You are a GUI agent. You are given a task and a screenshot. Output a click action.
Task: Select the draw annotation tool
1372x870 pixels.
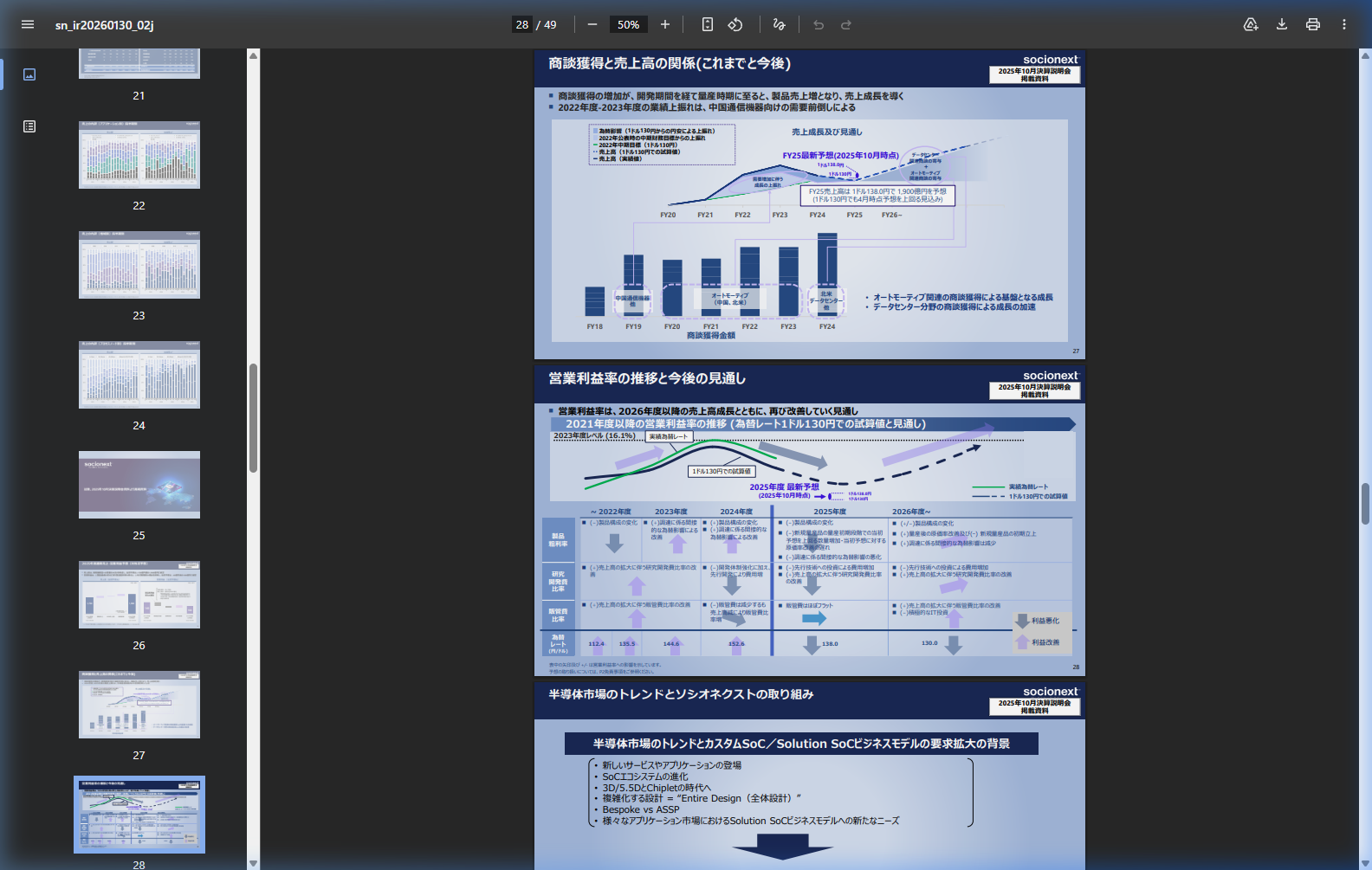tap(779, 24)
